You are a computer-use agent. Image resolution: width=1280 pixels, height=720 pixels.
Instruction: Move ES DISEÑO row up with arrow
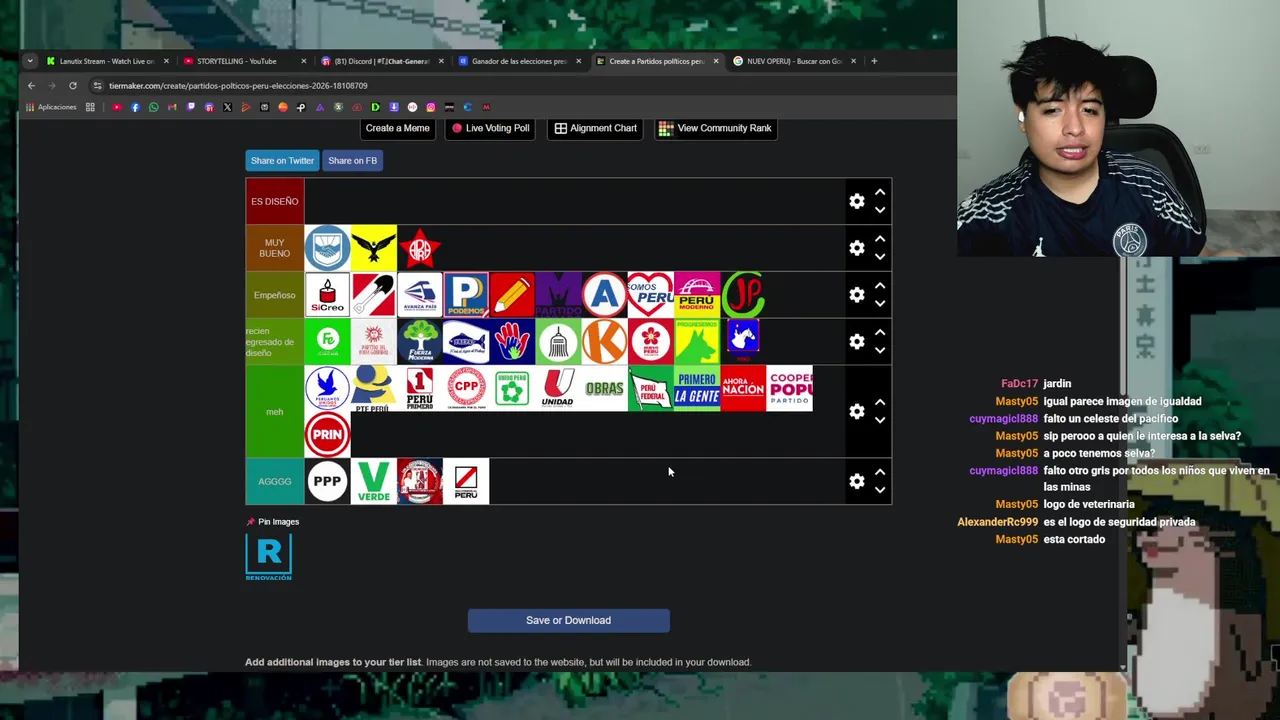pos(880,192)
